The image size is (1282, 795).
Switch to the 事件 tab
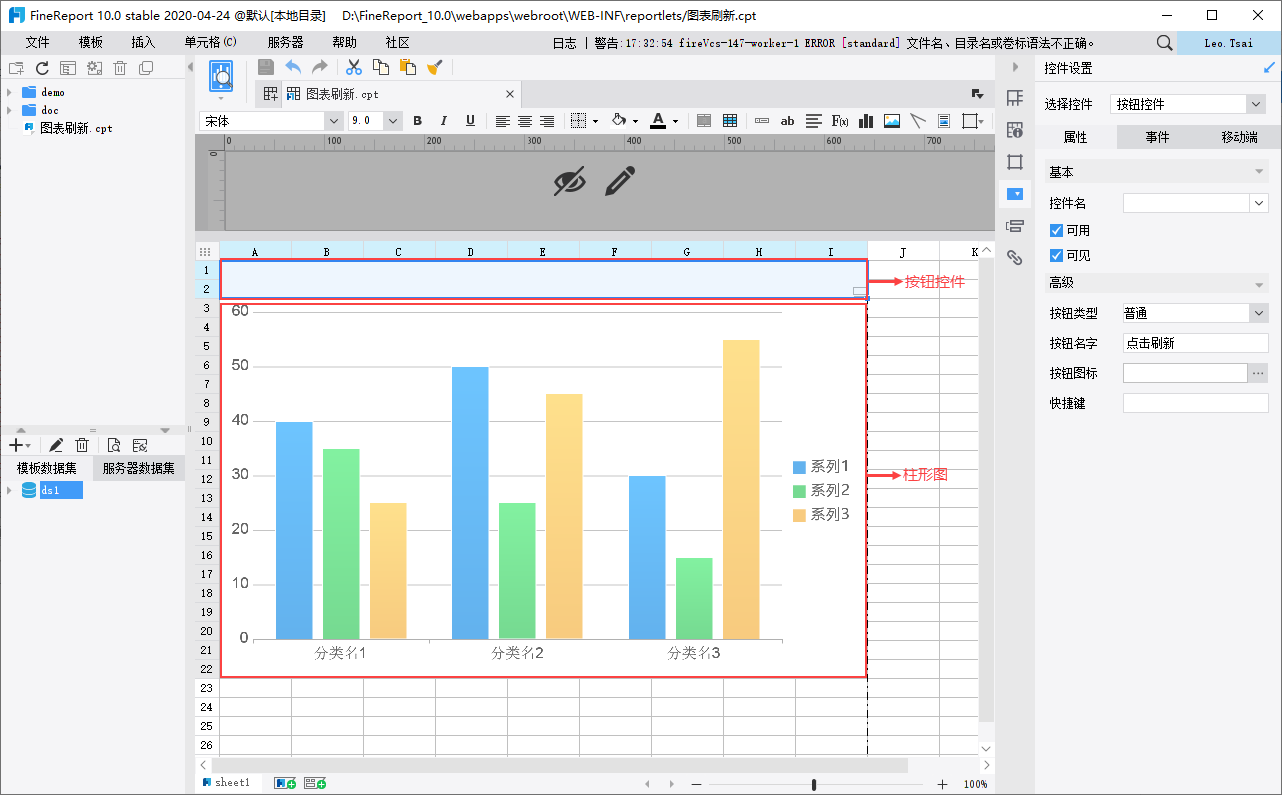click(1157, 137)
